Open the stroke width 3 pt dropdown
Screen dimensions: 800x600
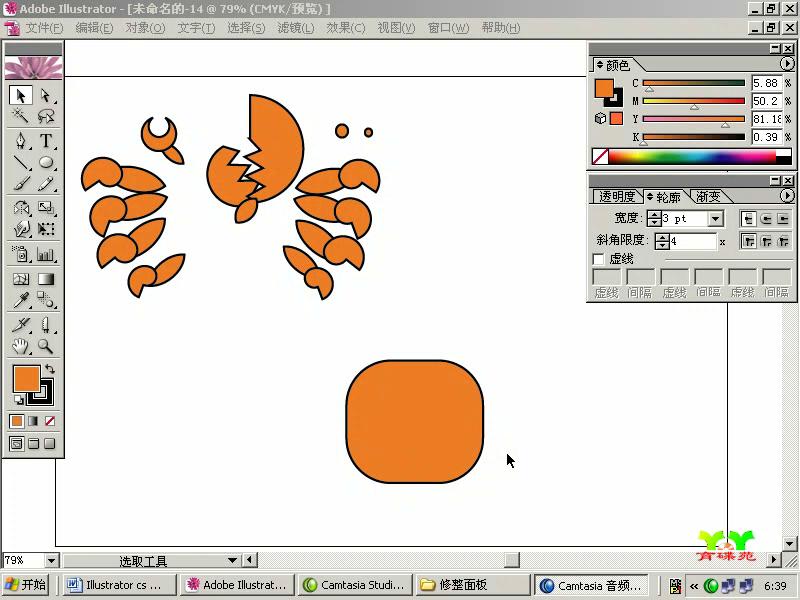pos(716,219)
